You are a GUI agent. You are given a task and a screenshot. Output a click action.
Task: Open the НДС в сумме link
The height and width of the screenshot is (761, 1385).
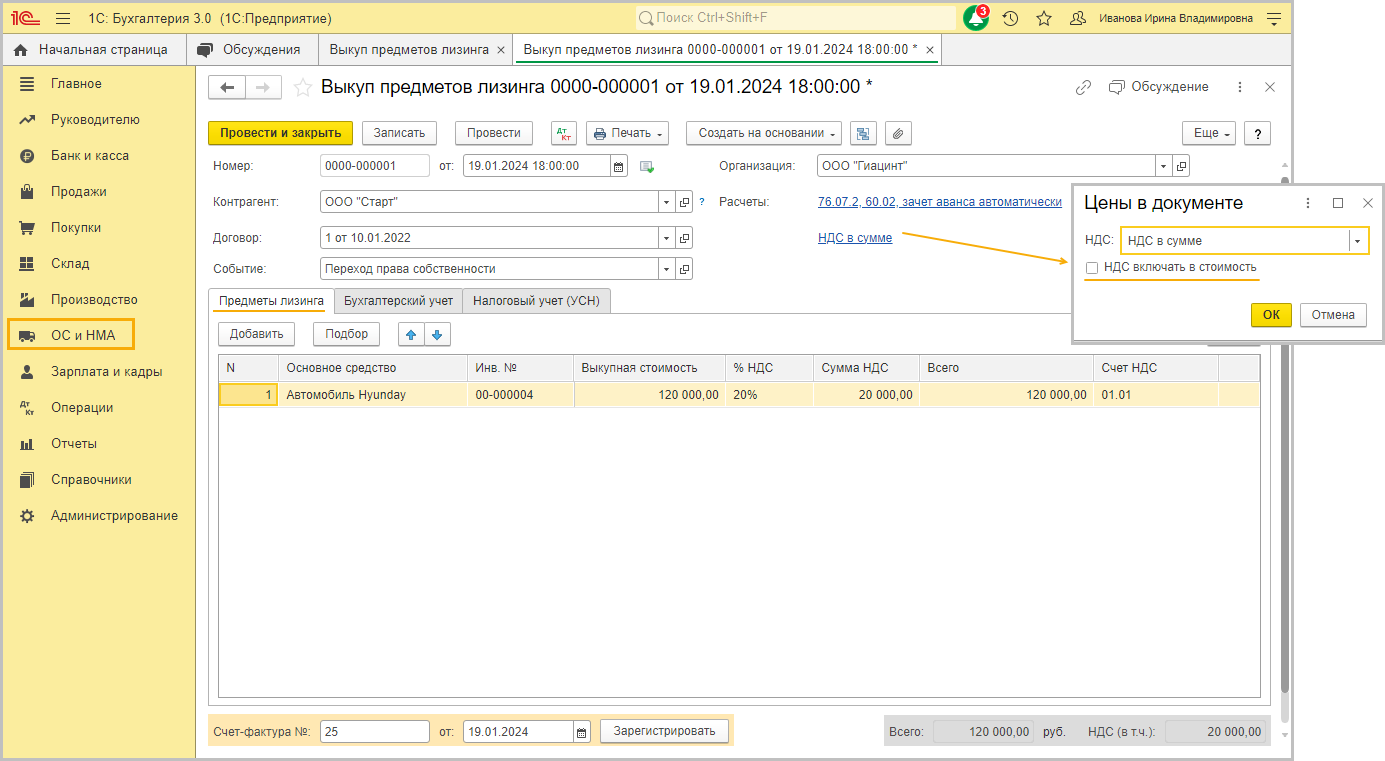(x=855, y=238)
